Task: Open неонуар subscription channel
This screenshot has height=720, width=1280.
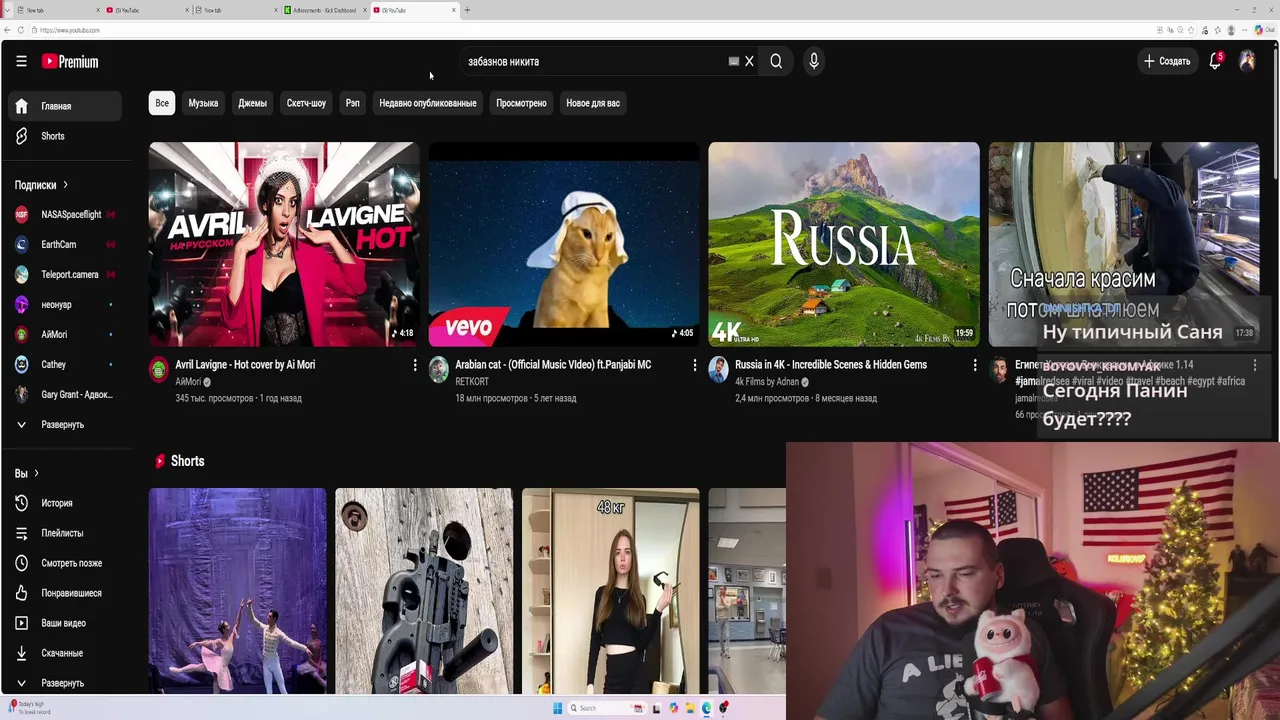Action: point(64,304)
